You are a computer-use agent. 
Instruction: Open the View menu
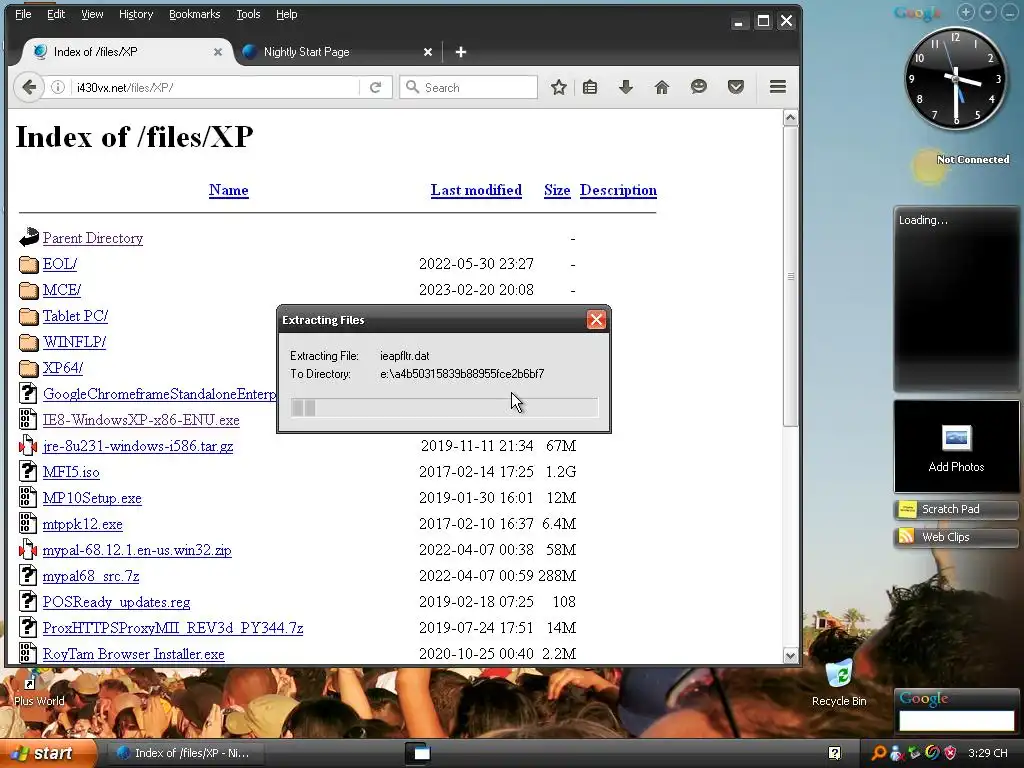pos(92,14)
